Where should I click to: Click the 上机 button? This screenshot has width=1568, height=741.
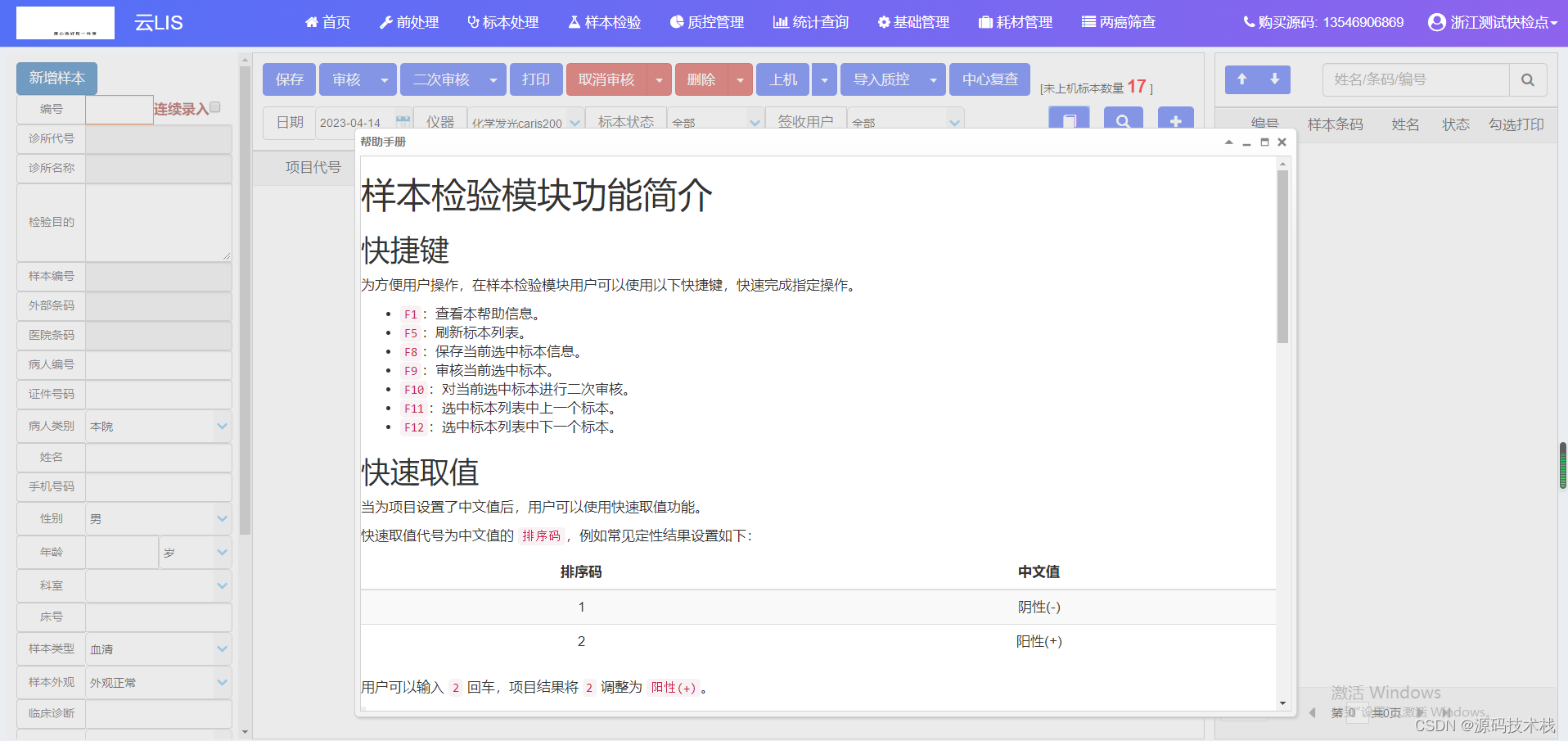pyautogui.click(x=783, y=79)
